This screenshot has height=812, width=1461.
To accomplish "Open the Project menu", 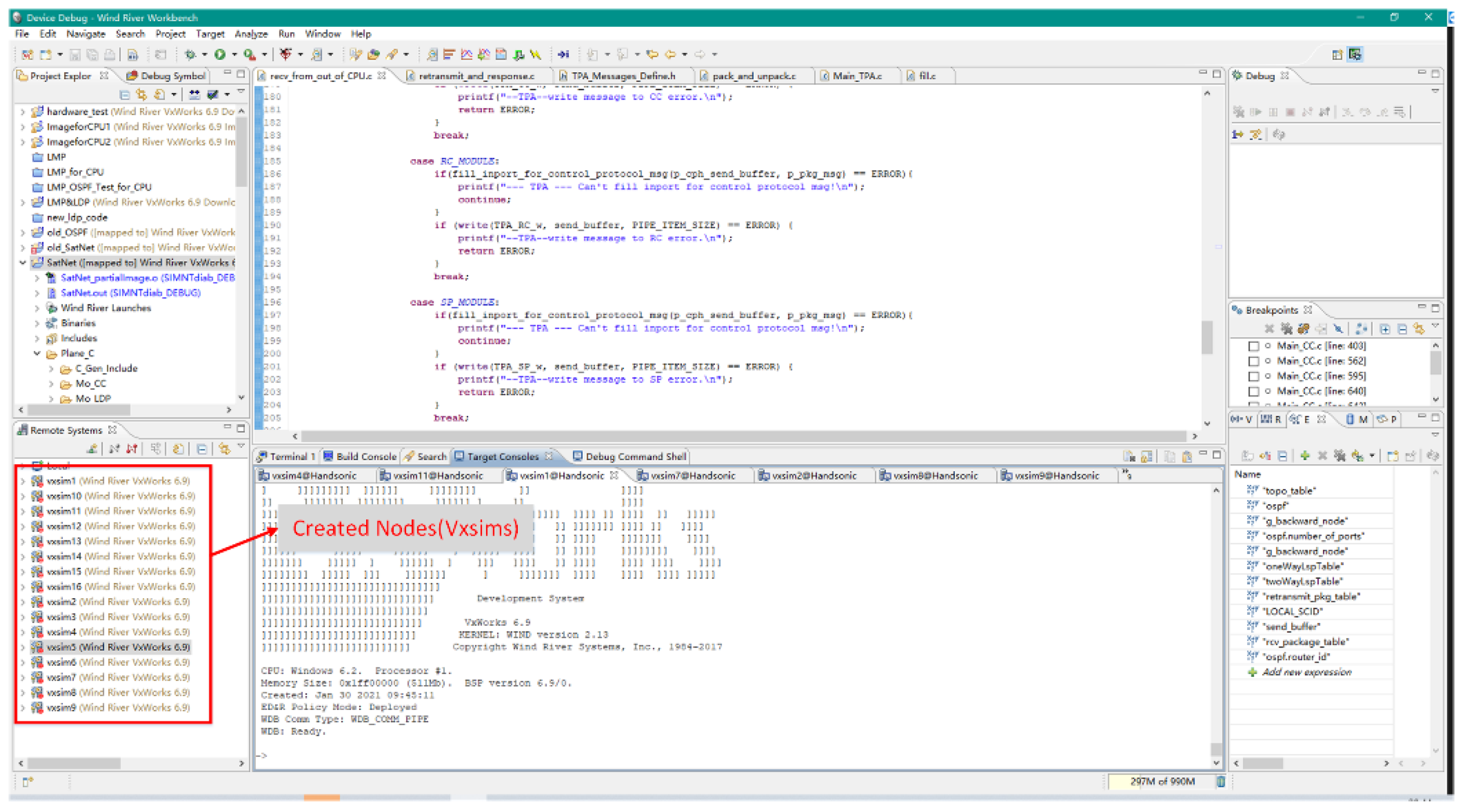I will pyautogui.click(x=170, y=34).
